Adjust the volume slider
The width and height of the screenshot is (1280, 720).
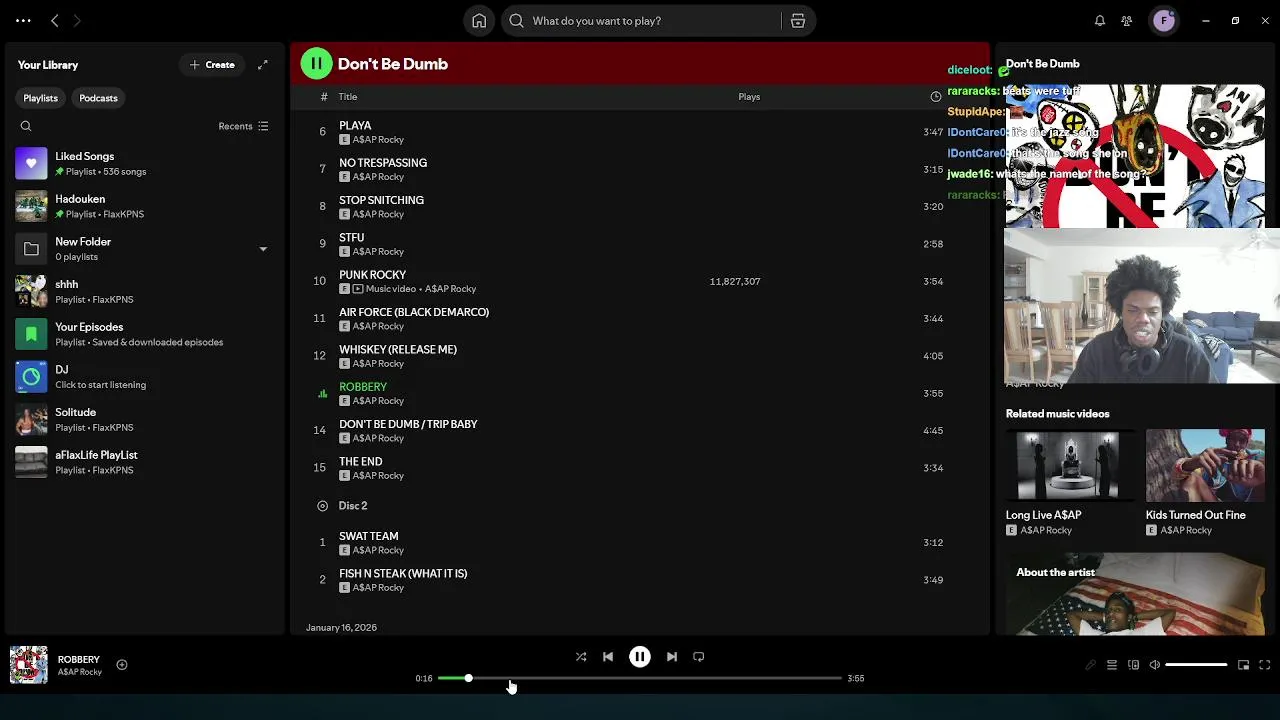[1196, 665]
